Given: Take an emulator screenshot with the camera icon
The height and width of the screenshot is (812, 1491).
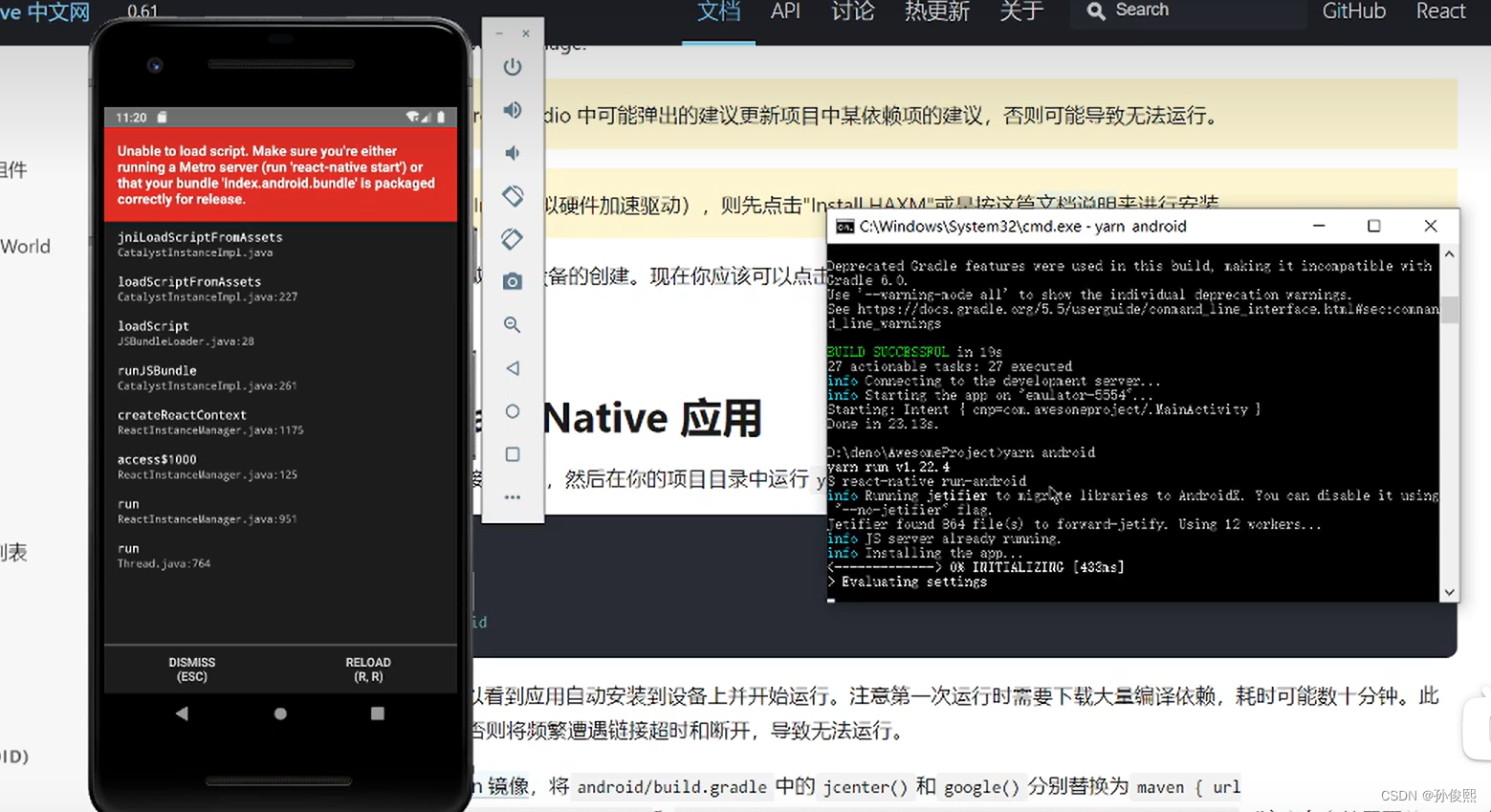Looking at the screenshot, I should (513, 281).
